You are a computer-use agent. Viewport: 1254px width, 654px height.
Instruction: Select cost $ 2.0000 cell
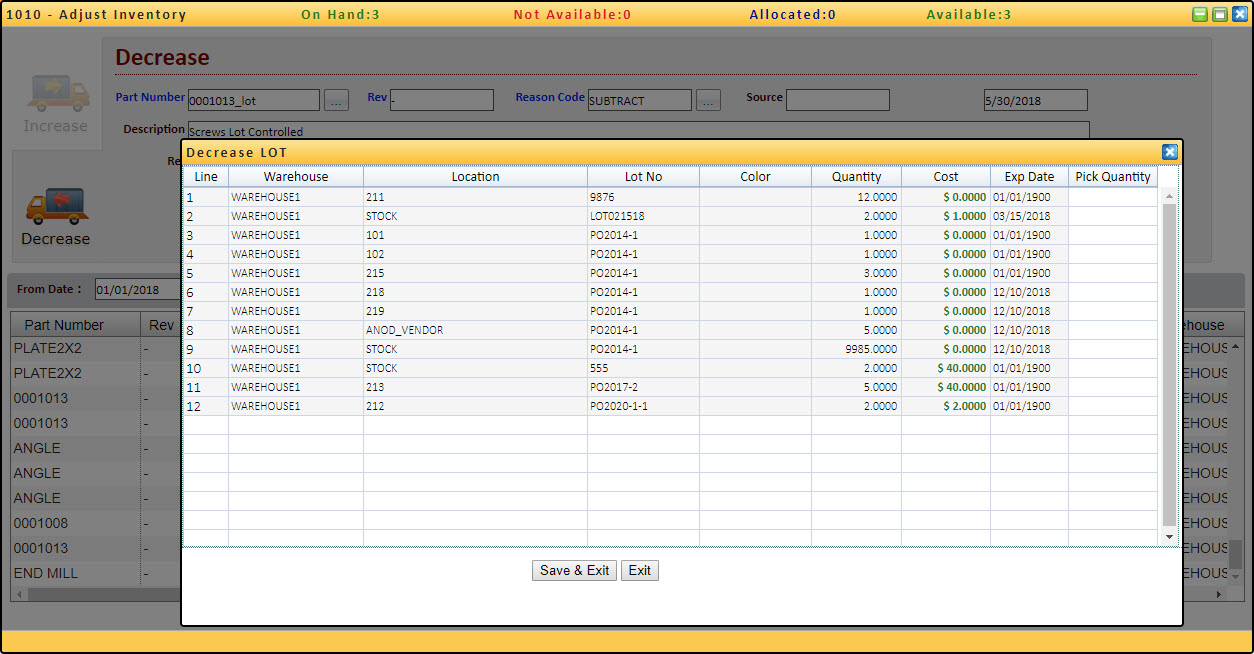(x=946, y=406)
